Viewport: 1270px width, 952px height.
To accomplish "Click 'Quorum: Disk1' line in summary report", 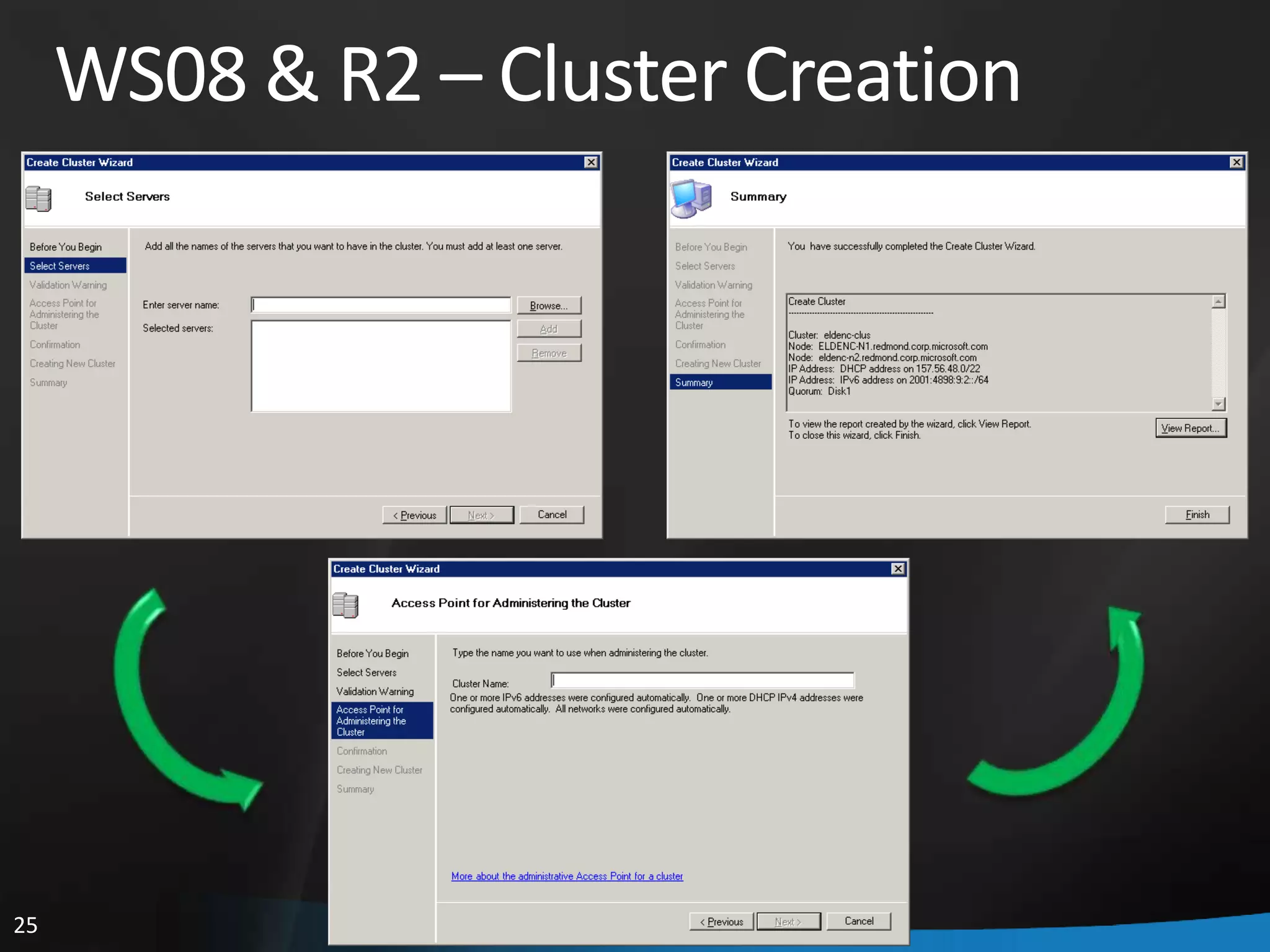I will click(x=819, y=391).
